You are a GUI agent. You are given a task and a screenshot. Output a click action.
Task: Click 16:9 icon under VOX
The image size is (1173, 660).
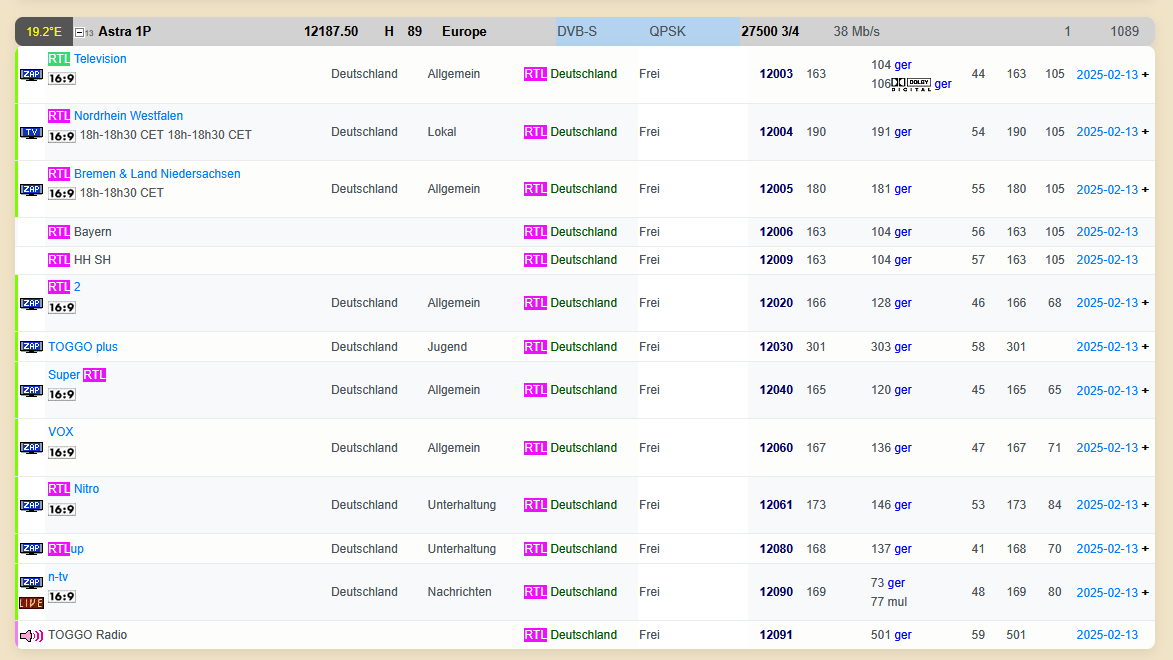(61, 453)
